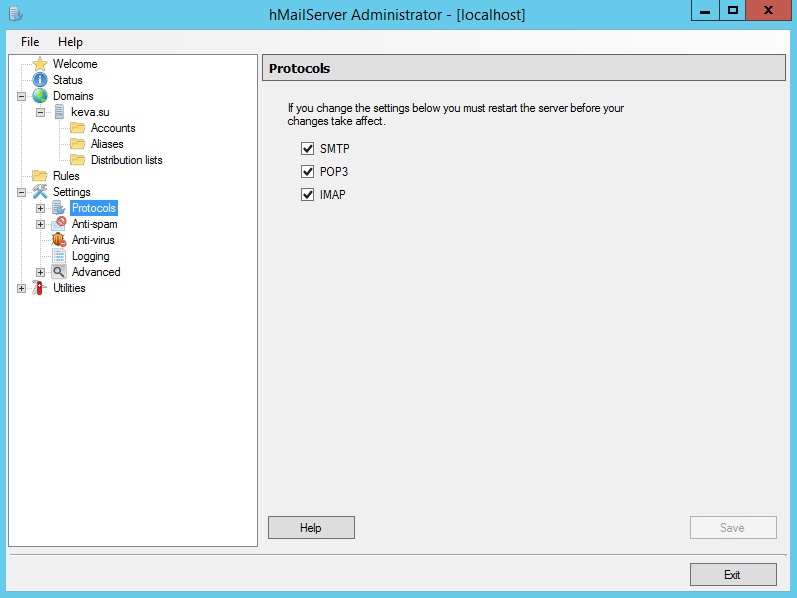797x598 pixels.
Task: Open the Aliases tree item
Action: point(107,144)
